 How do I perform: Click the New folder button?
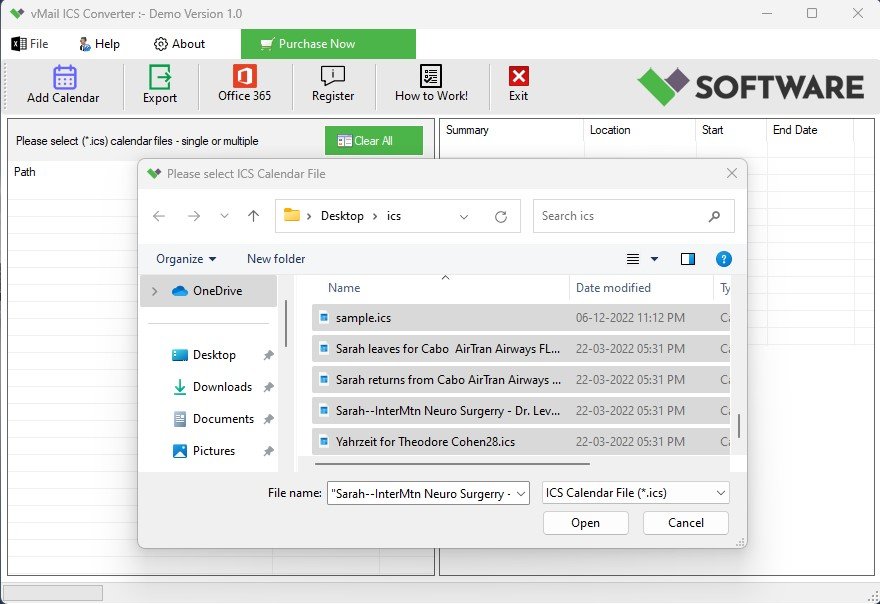(276, 259)
